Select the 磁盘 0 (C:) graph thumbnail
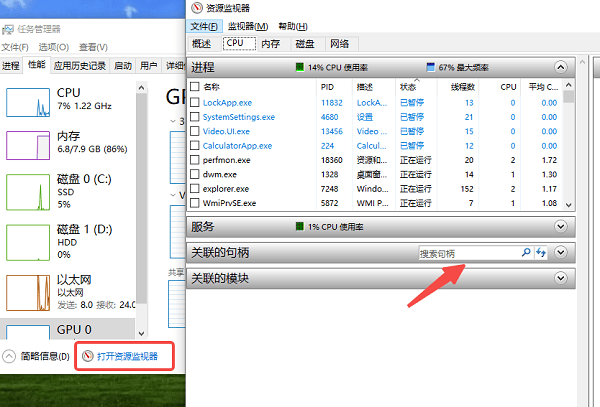Screen dimensions: 600x407 (28, 192)
